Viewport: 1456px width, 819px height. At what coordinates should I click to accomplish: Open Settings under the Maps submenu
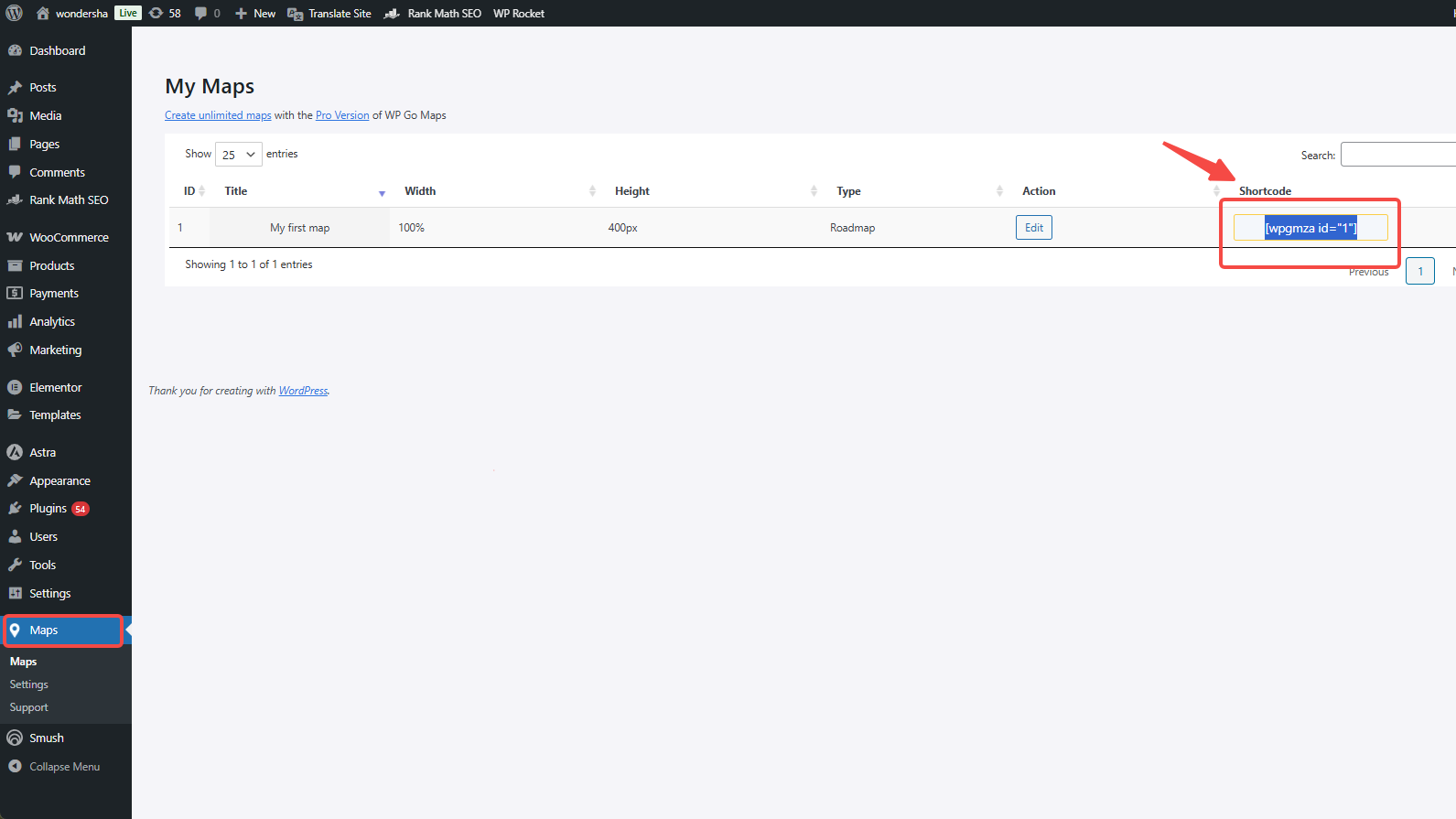(29, 684)
